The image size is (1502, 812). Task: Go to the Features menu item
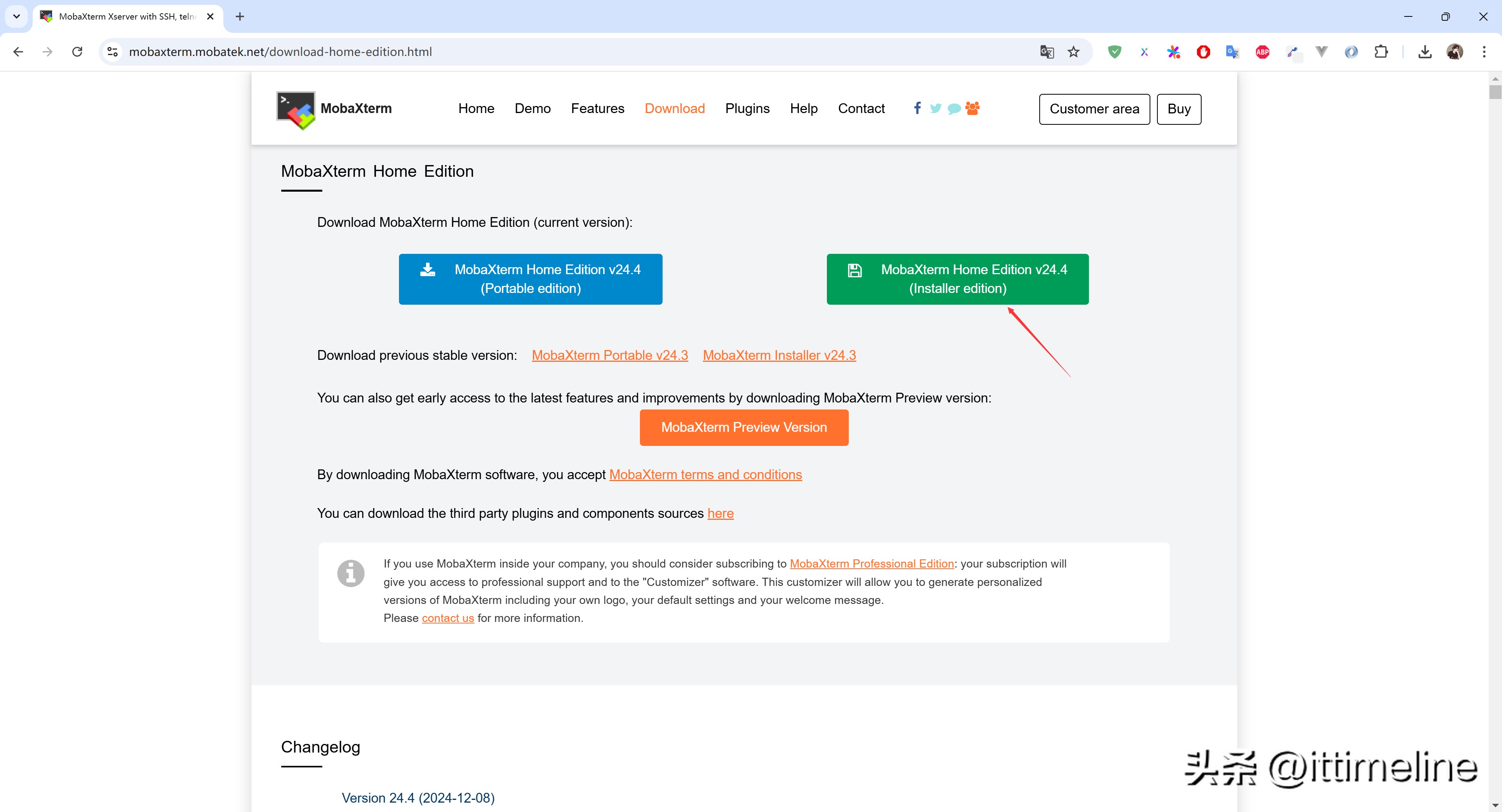597,108
